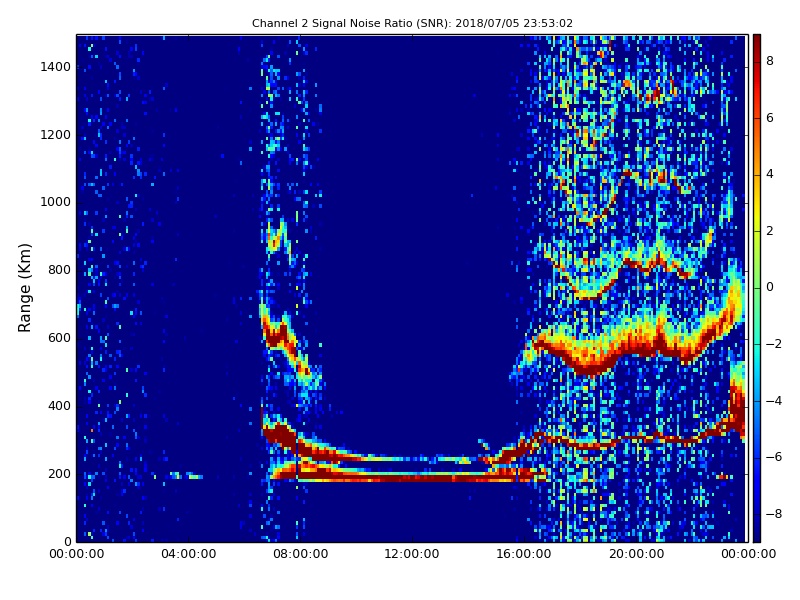Click the thin red trace at 300 km near 20:00
The width and height of the screenshot is (800, 600).
tap(636, 439)
